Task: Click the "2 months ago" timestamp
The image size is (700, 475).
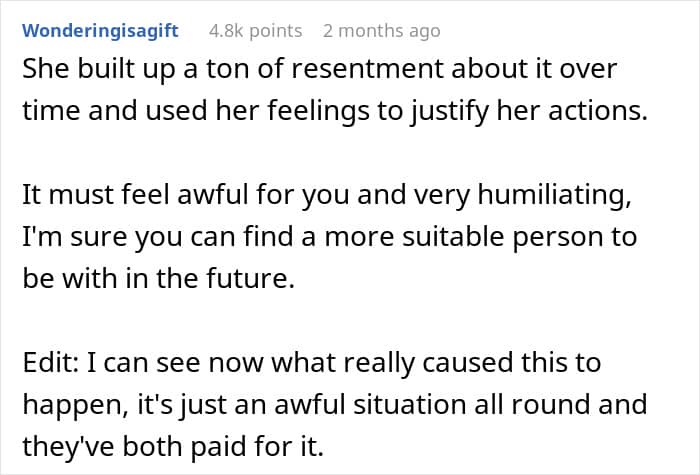Action: point(381,31)
